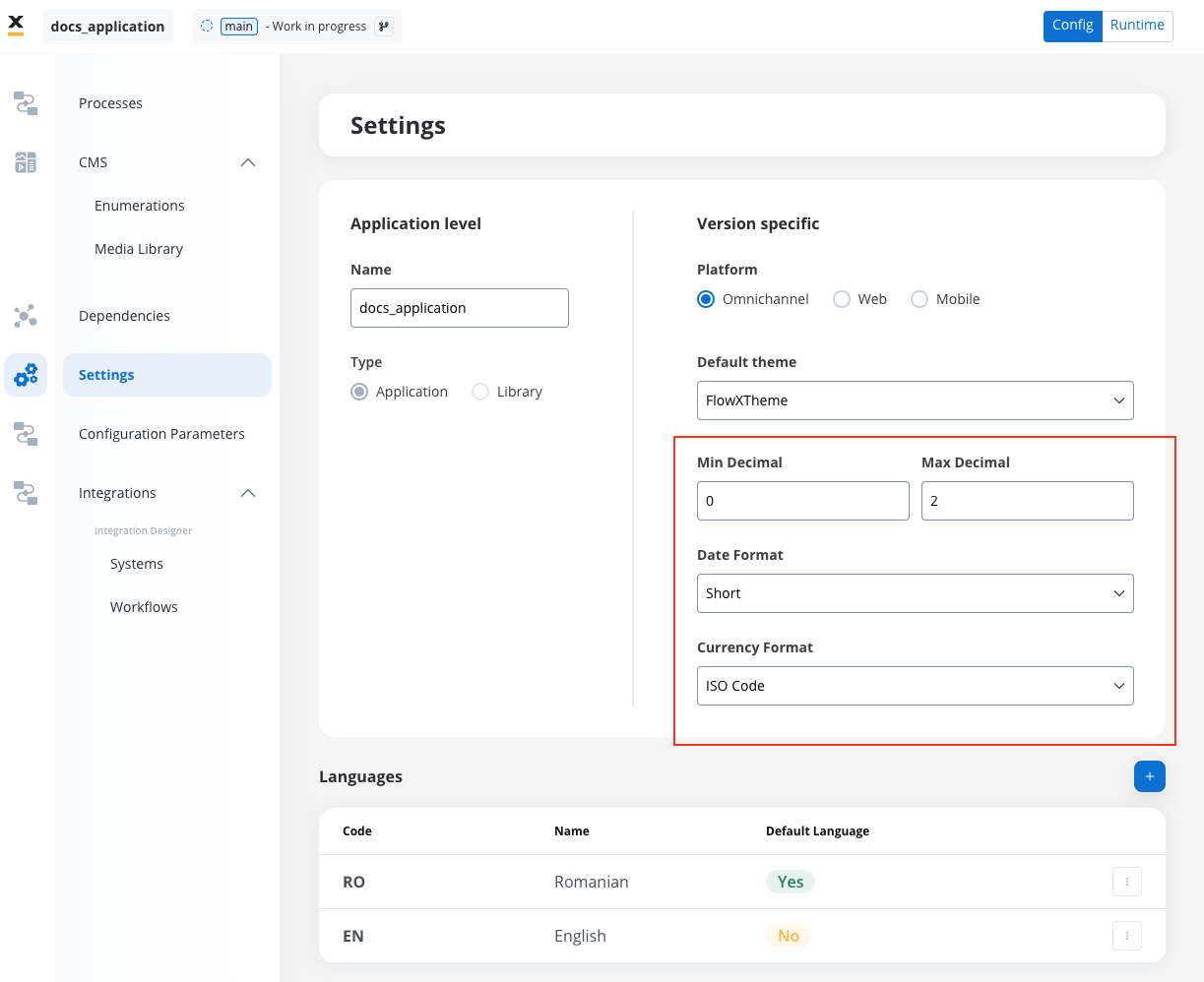Open Media Library under CMS
Screen dimensions: 1204x982
139,249
